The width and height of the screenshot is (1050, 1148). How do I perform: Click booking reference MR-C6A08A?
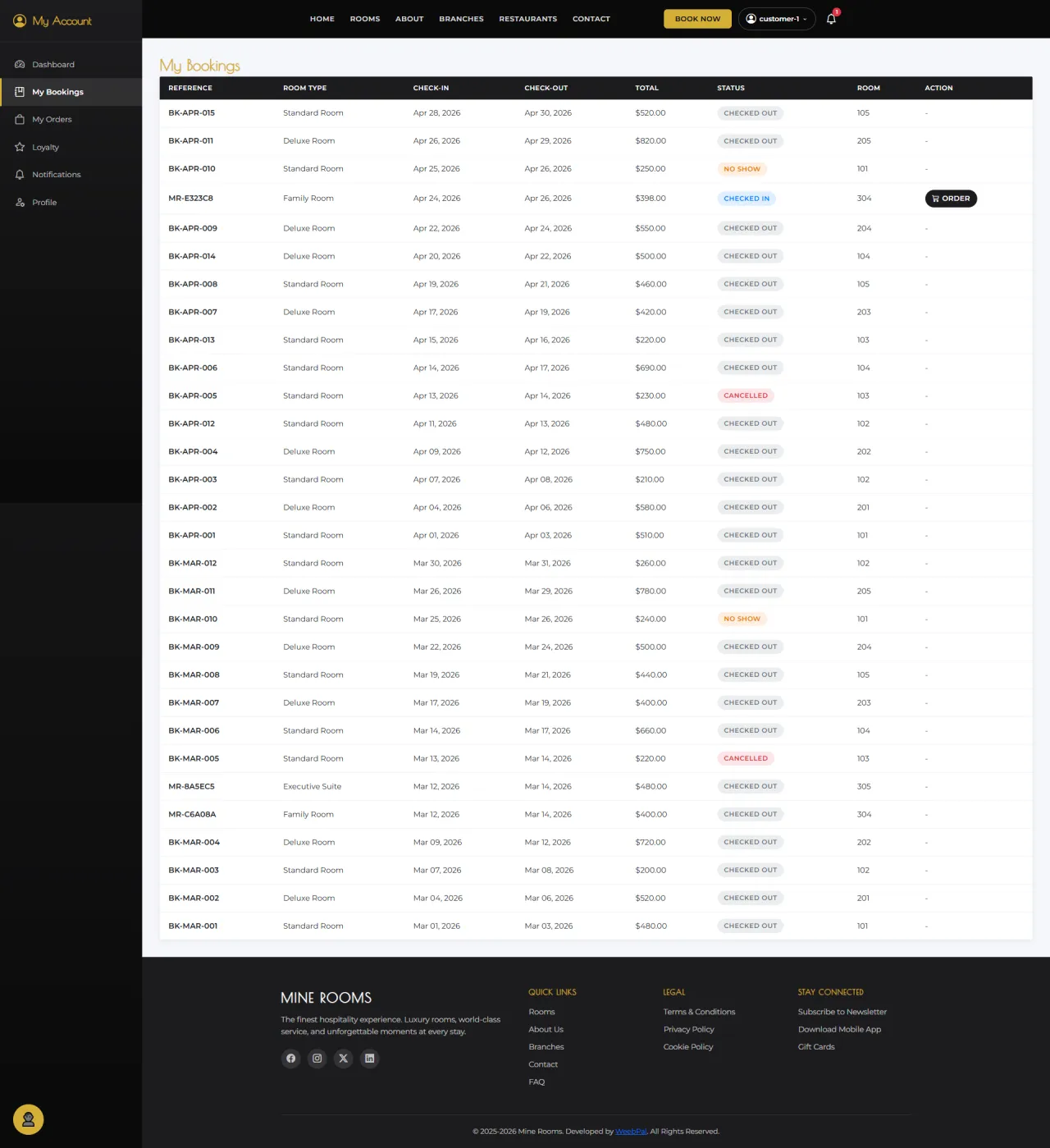point(192,814)
